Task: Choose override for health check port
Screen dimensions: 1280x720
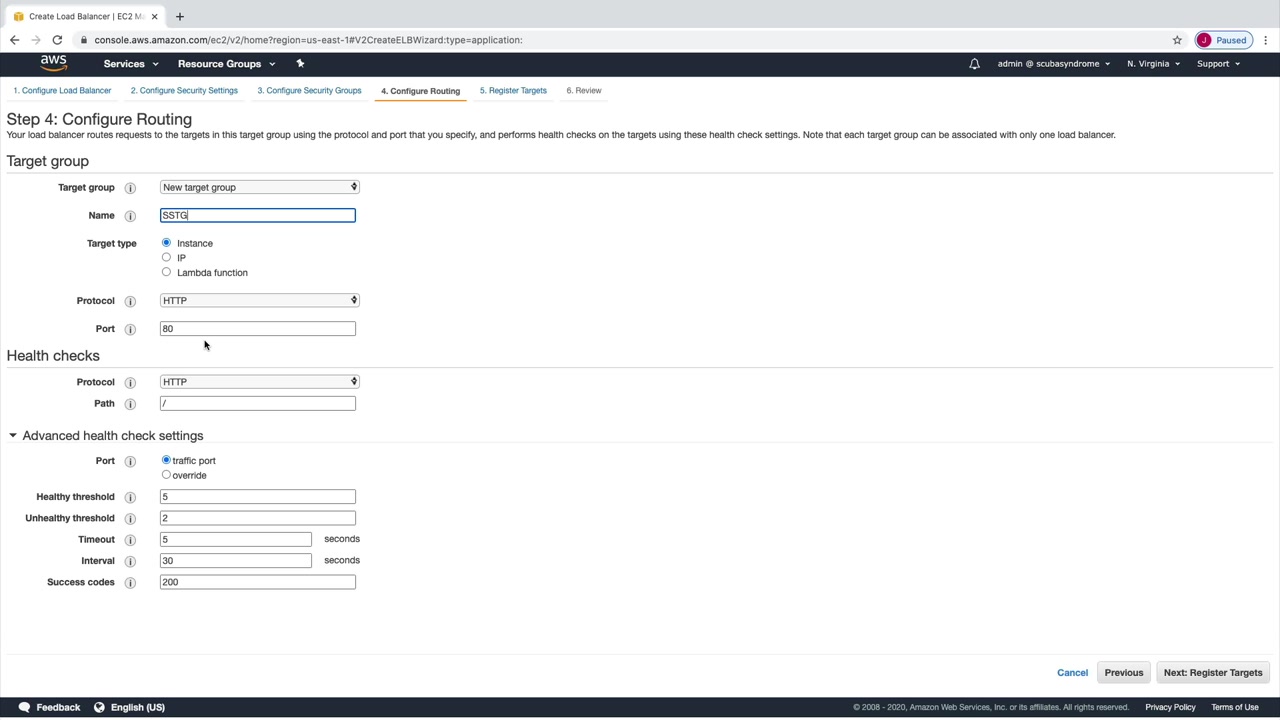Action: (x=166, y=475)
